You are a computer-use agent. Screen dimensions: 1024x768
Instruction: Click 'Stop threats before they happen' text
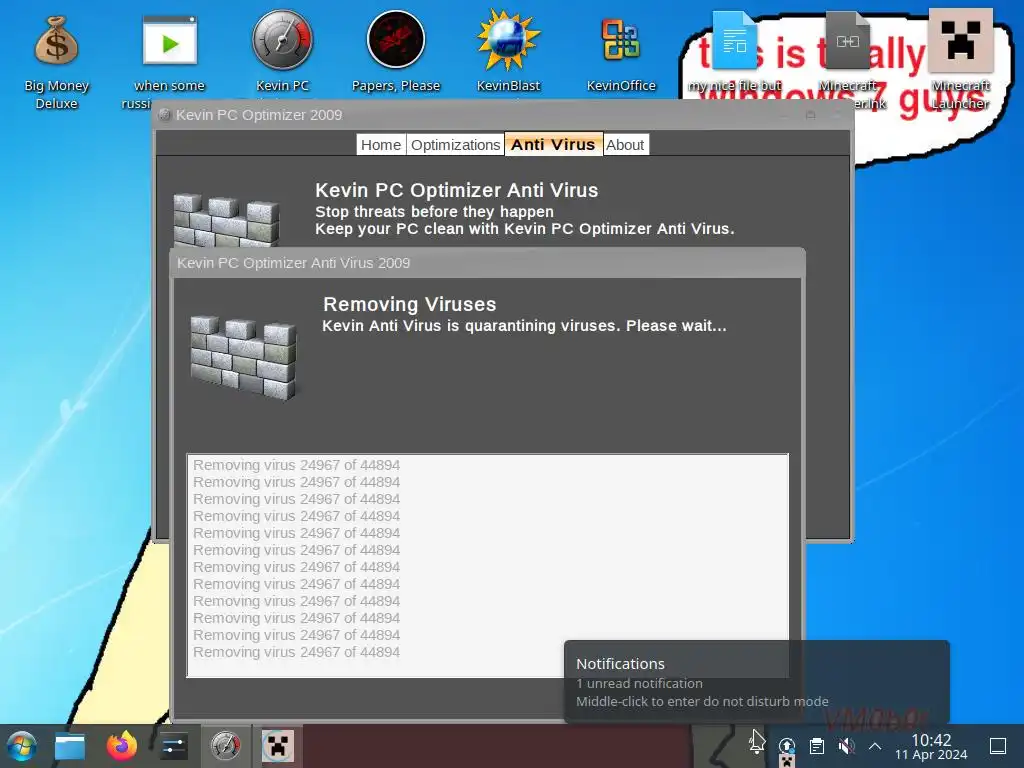coord(434,212)
